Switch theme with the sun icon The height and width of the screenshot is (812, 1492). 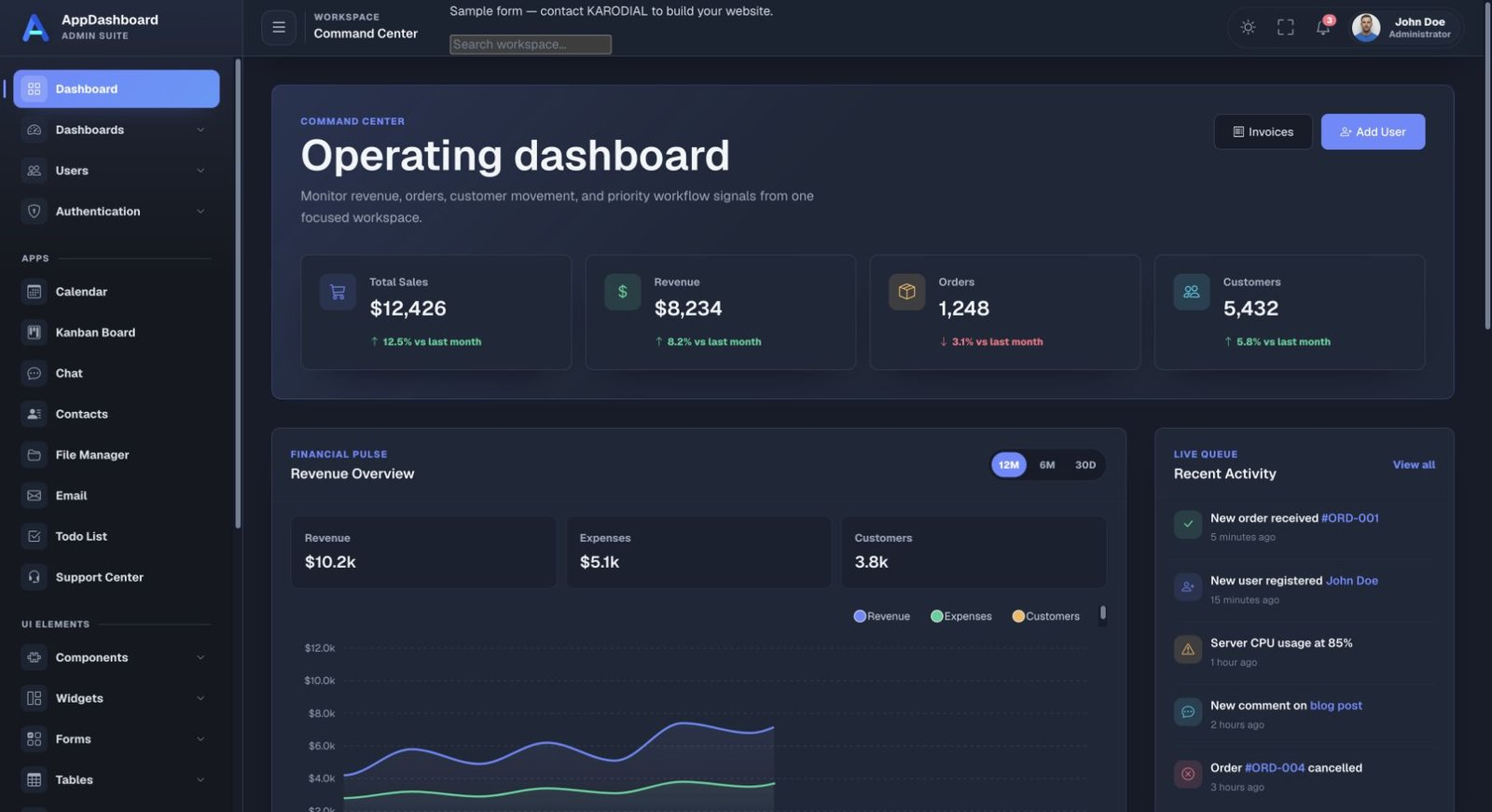click(x=1248, y=27)
